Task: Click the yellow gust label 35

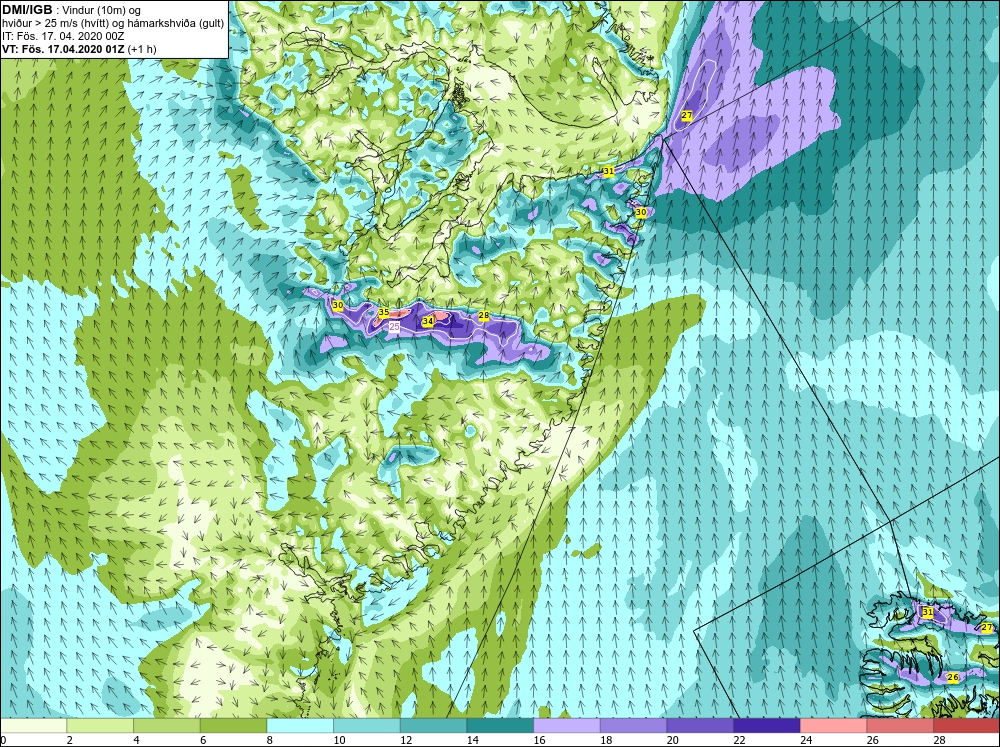Action: point(384,312)
